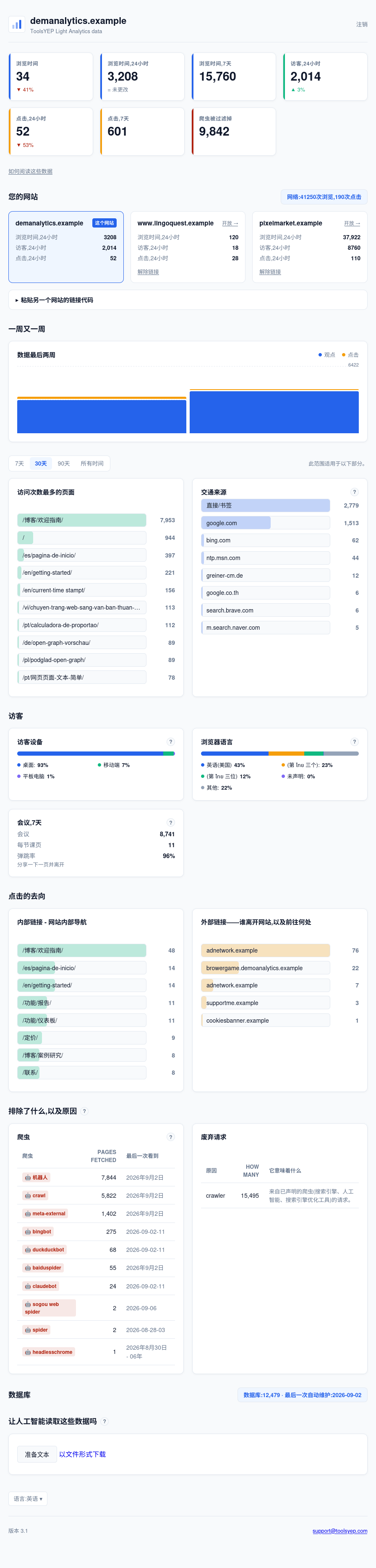Click the 数据库:12,479 maintenance badge
376x1568 pixels.
(303, 1395)
